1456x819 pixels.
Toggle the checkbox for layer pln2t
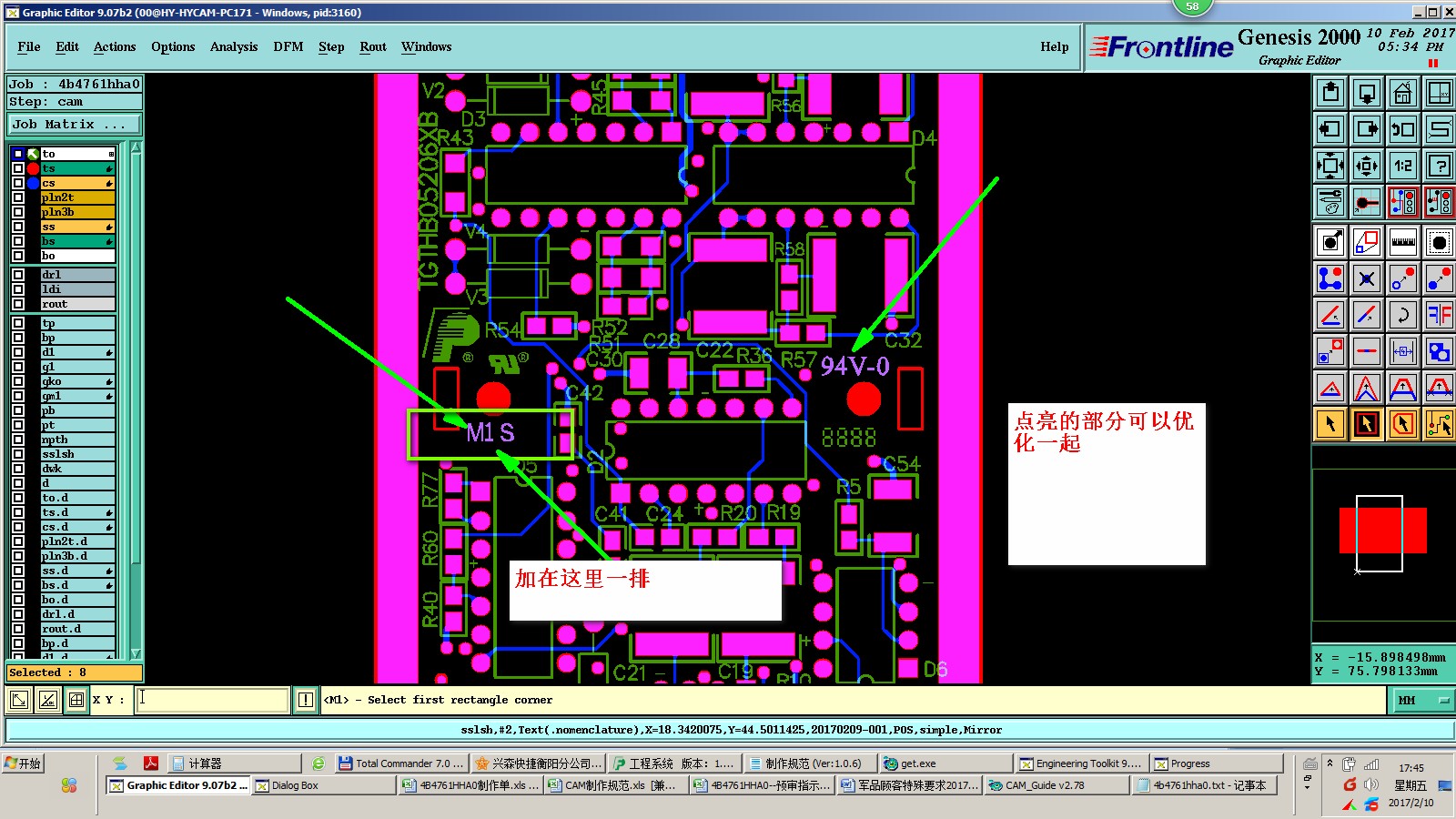(18, 197)
